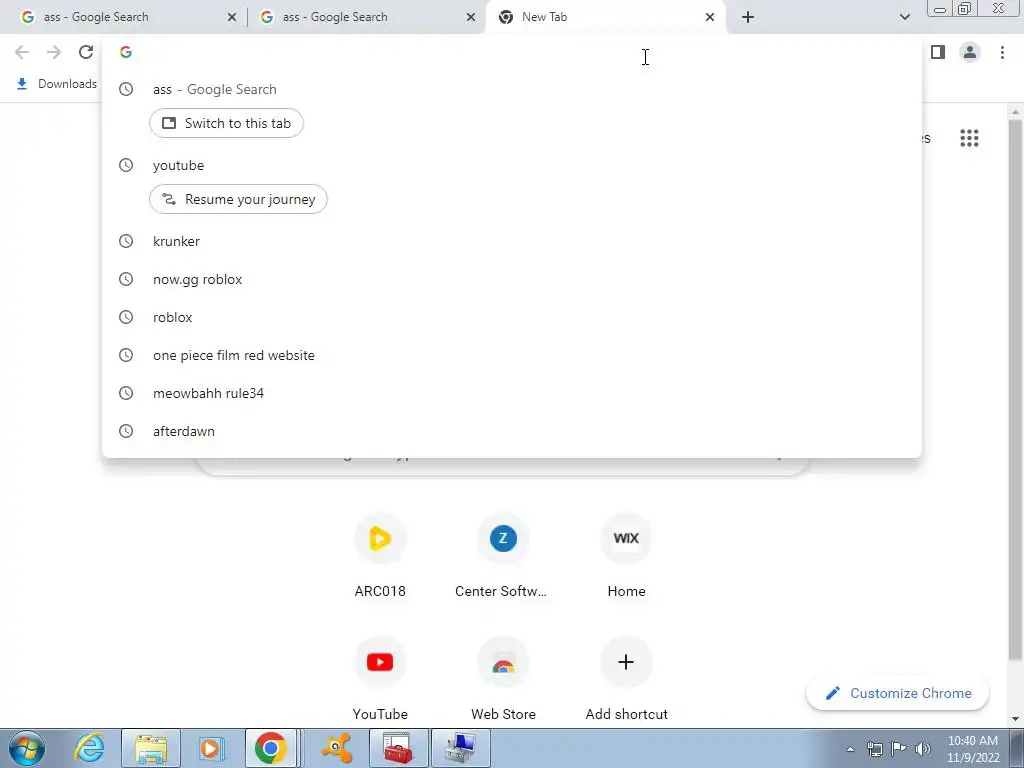Image resolution: width=1024 pixels, height=768 pixels.
Task: Select one piece film red website suggestion
Action: coord(512,355)
